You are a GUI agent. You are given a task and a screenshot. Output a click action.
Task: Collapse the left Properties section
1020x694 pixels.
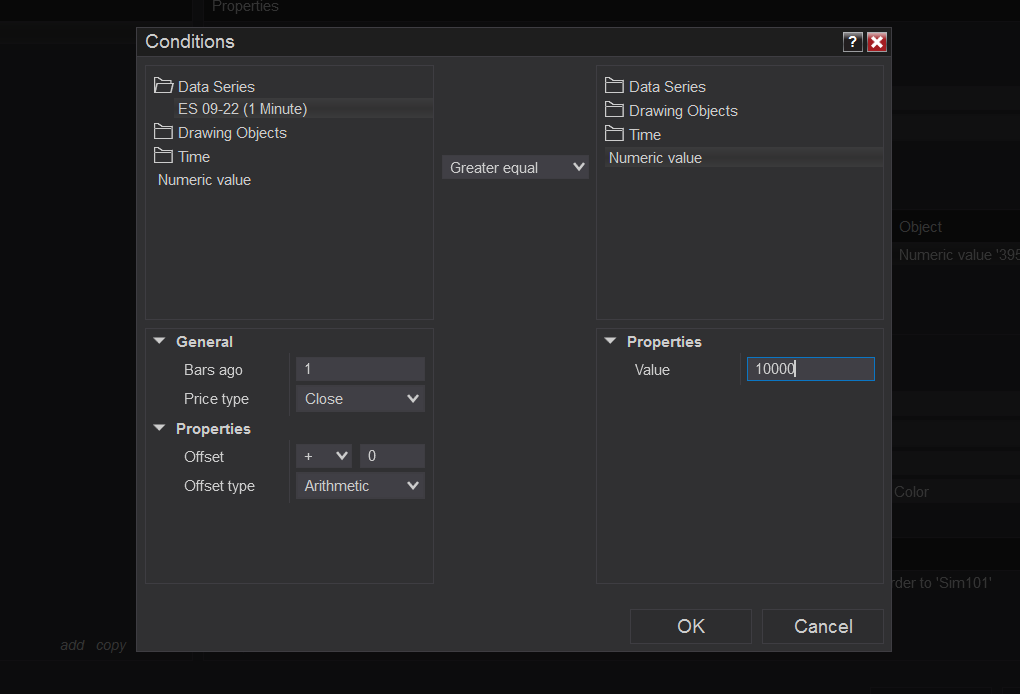(x=159, y=428)
